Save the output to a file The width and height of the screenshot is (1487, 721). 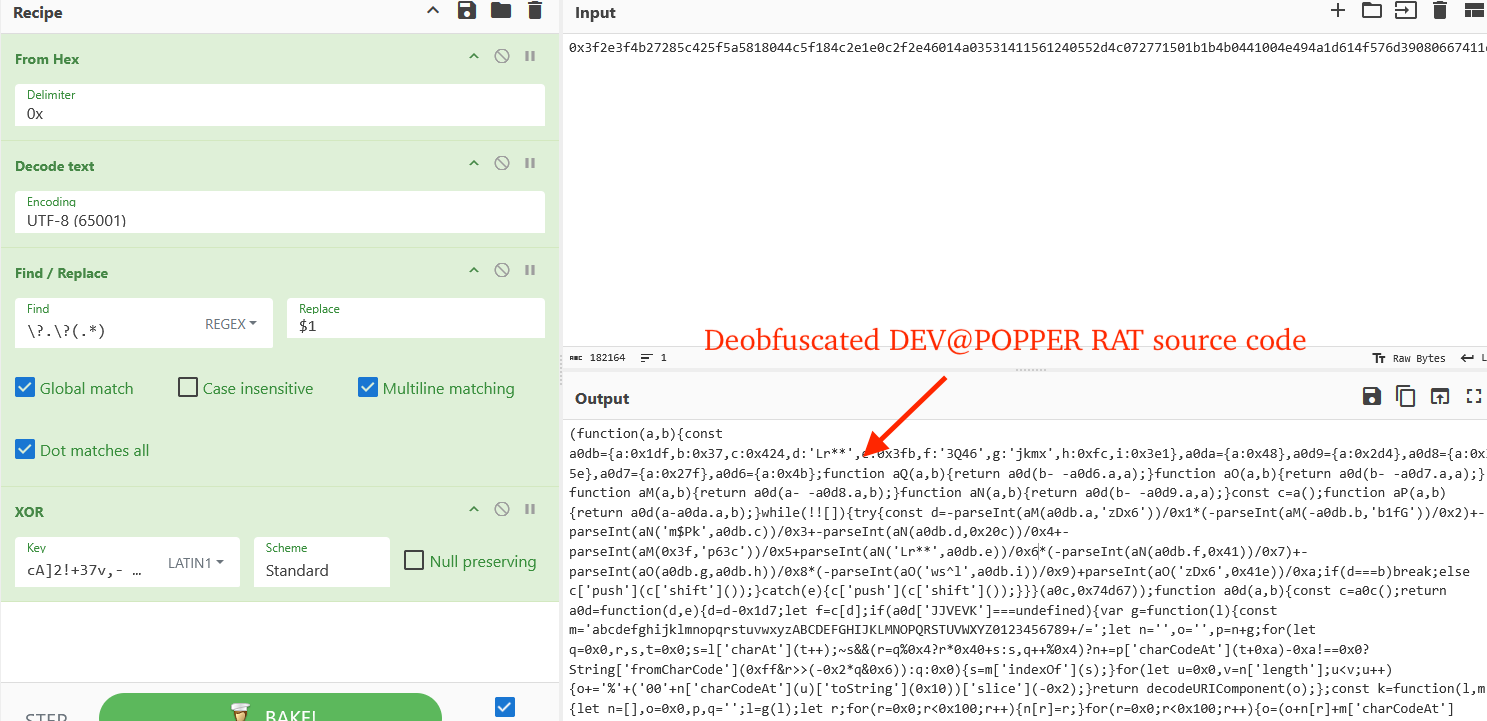tap(1371, 396)
